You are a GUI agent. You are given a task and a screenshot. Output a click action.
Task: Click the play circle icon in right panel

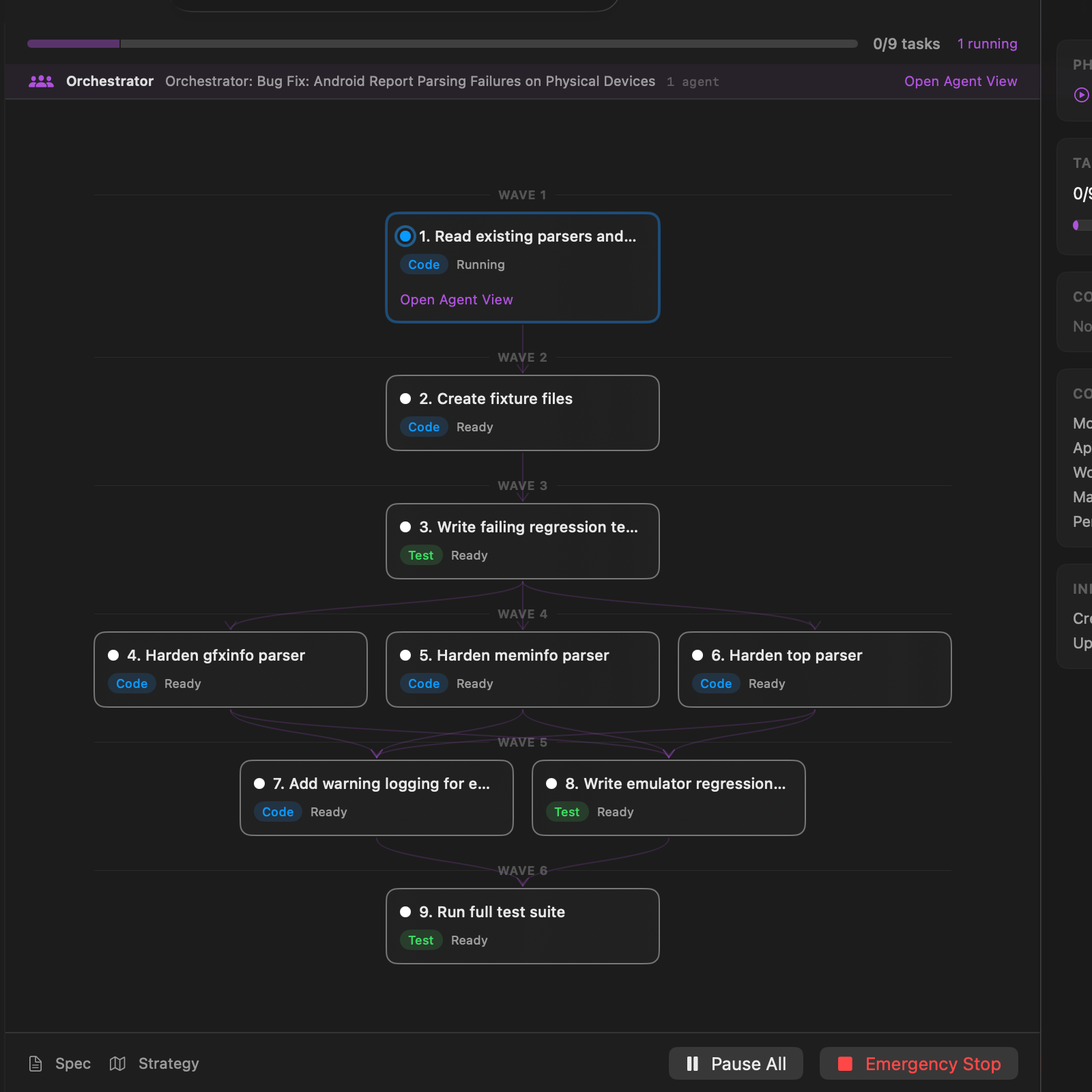point(1082,95)
